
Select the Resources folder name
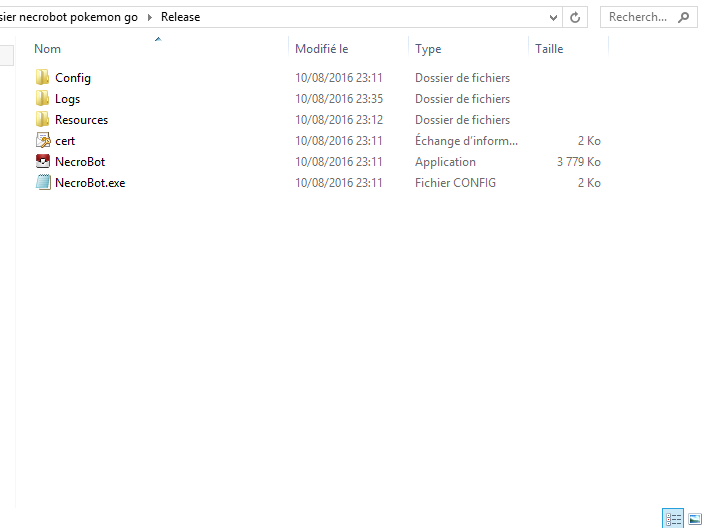click(x=81, y=120)
